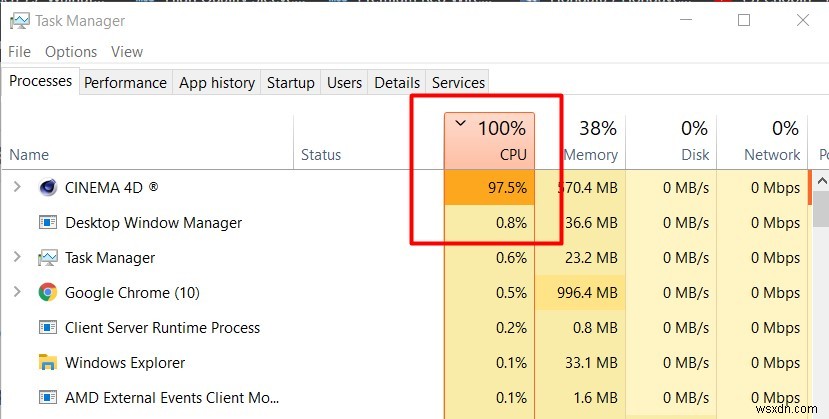Open the Options menu
The width and height of the screenshot is (829, 419).
coord(71,52)
